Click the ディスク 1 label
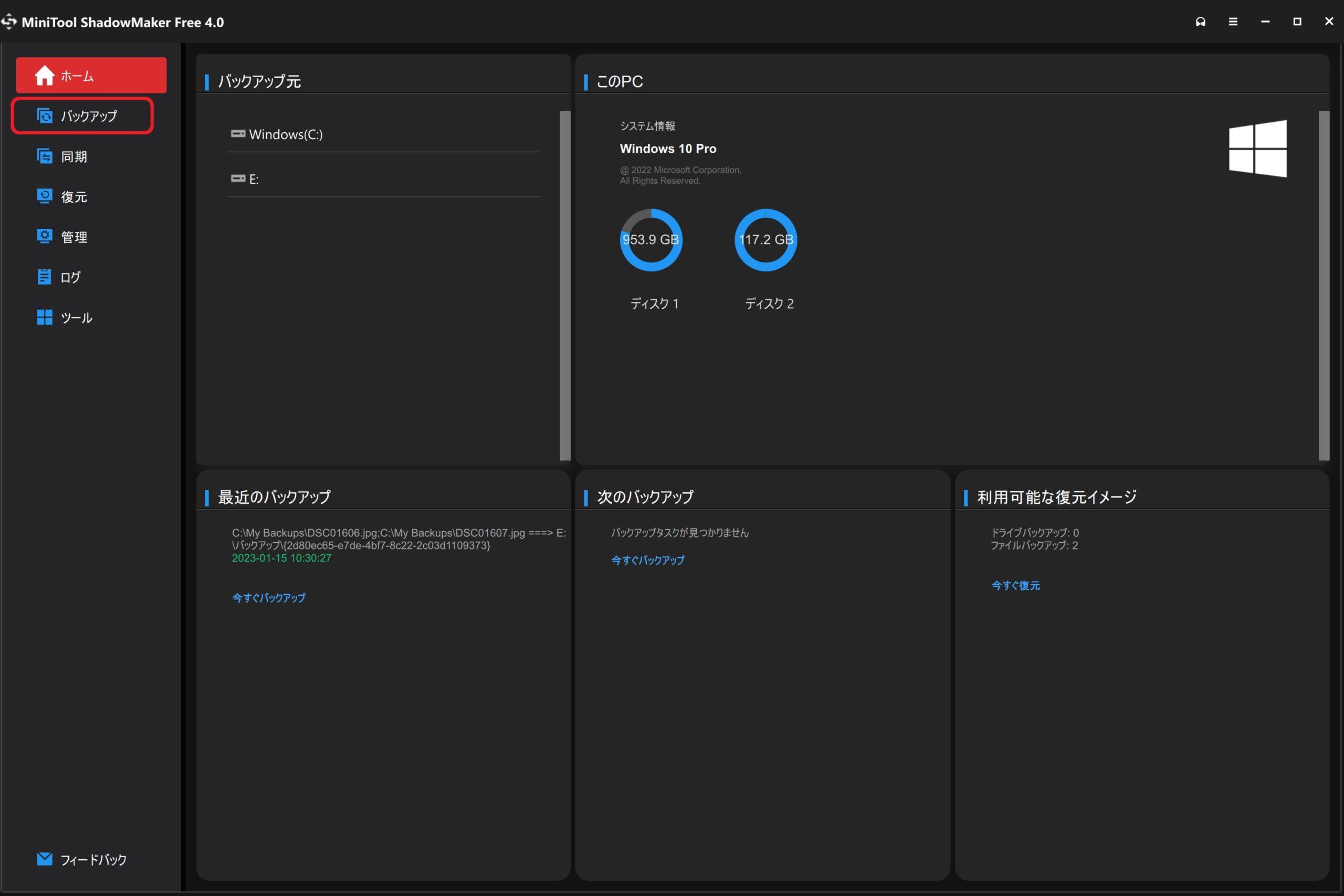This screenshot has width=1344, height=896. click(x=654, y=303)
